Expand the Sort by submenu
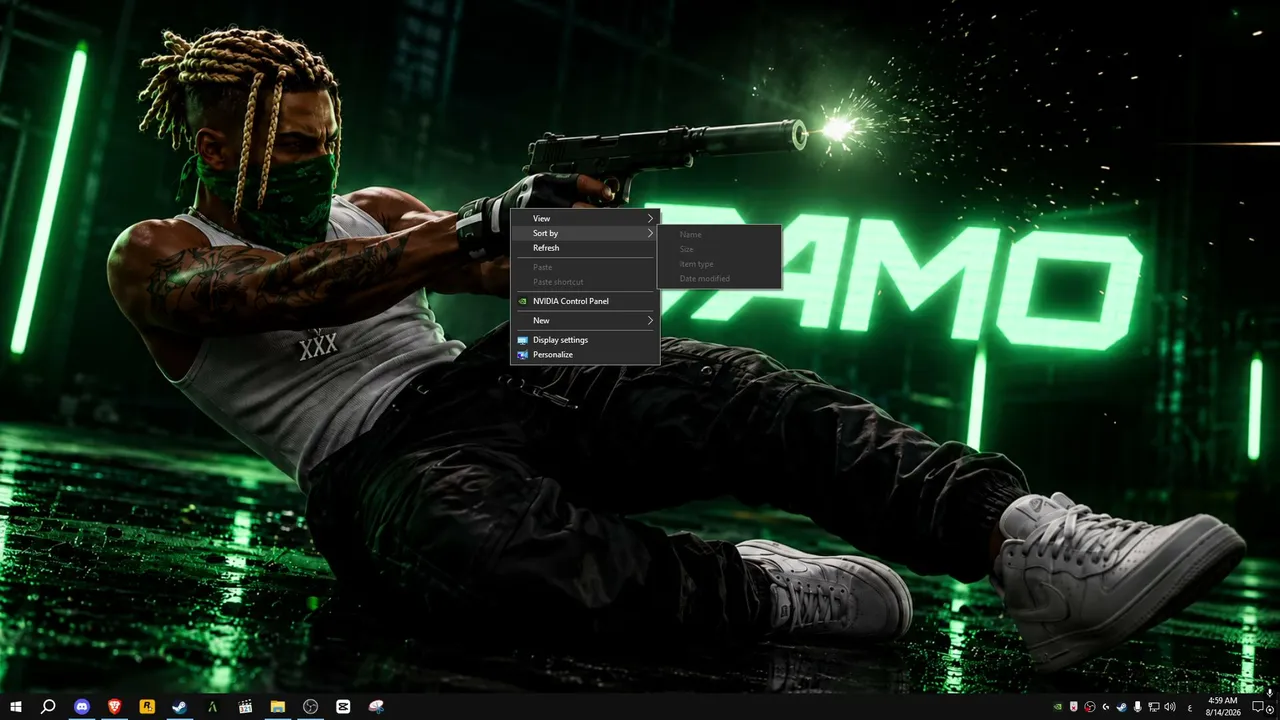Screen dimensions: 1280x720 coord(585,233)
